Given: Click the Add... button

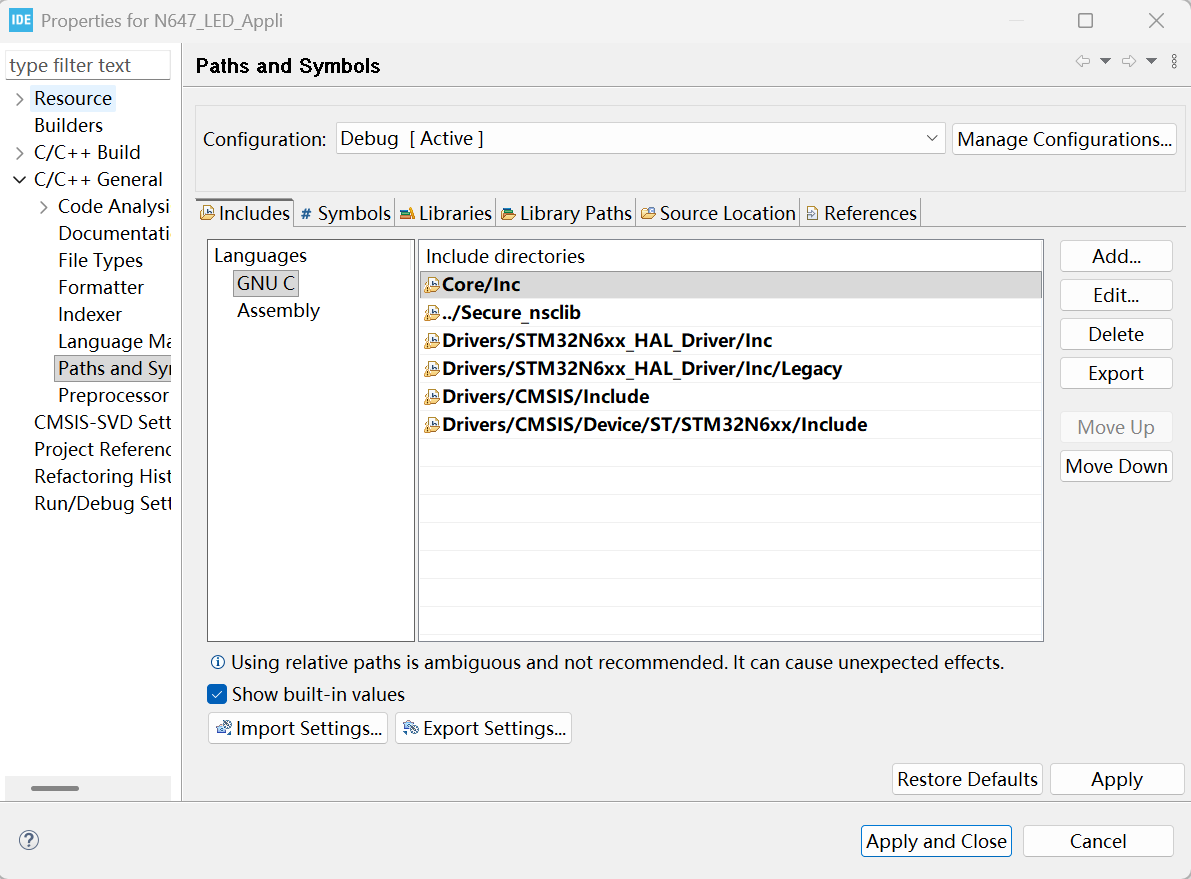Looking at the screenshot, I should pos(1116,256).
